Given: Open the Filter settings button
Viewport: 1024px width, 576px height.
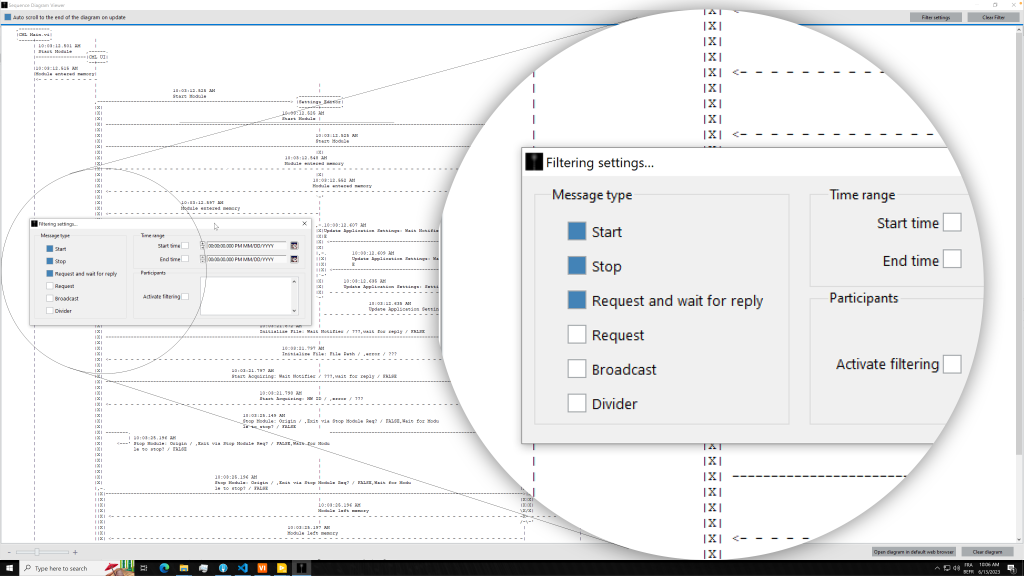Looking at the screenshot, I should [x=936, y=18].
